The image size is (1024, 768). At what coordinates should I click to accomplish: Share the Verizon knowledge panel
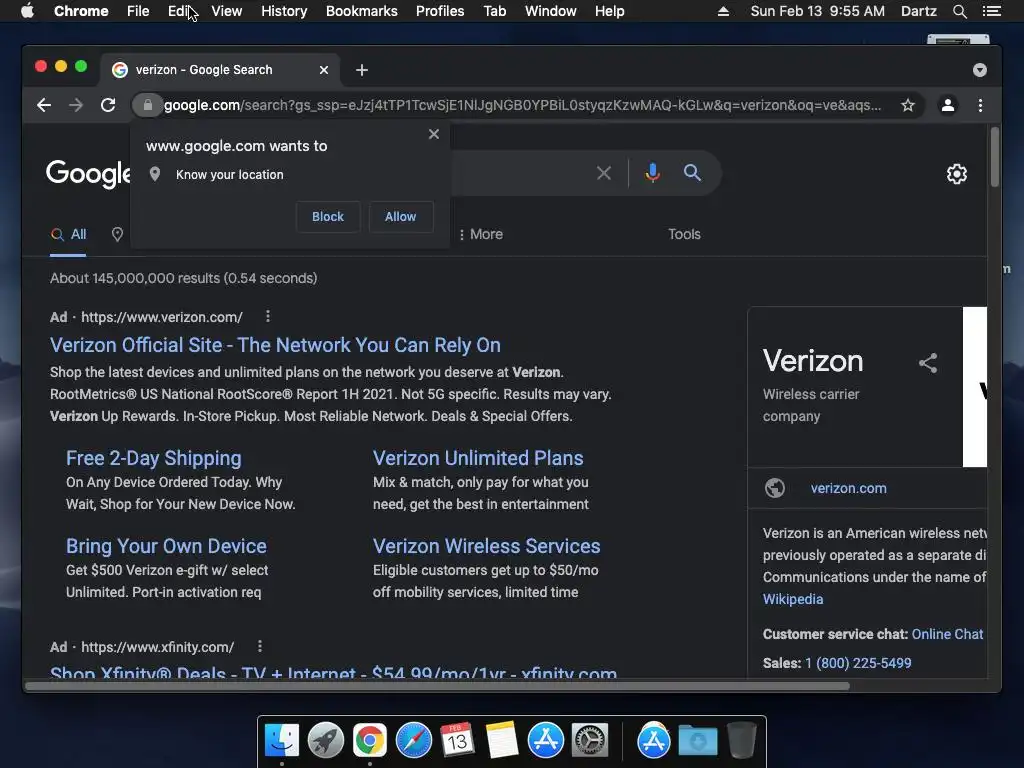click(x=928, y=363)
